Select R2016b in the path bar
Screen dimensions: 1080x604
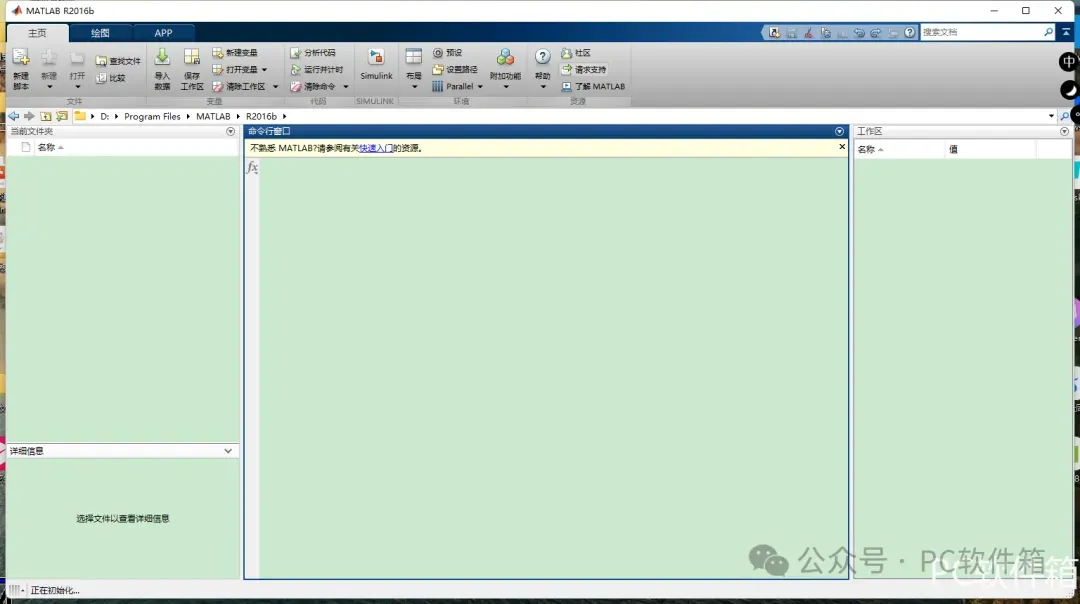coord(261,116)
